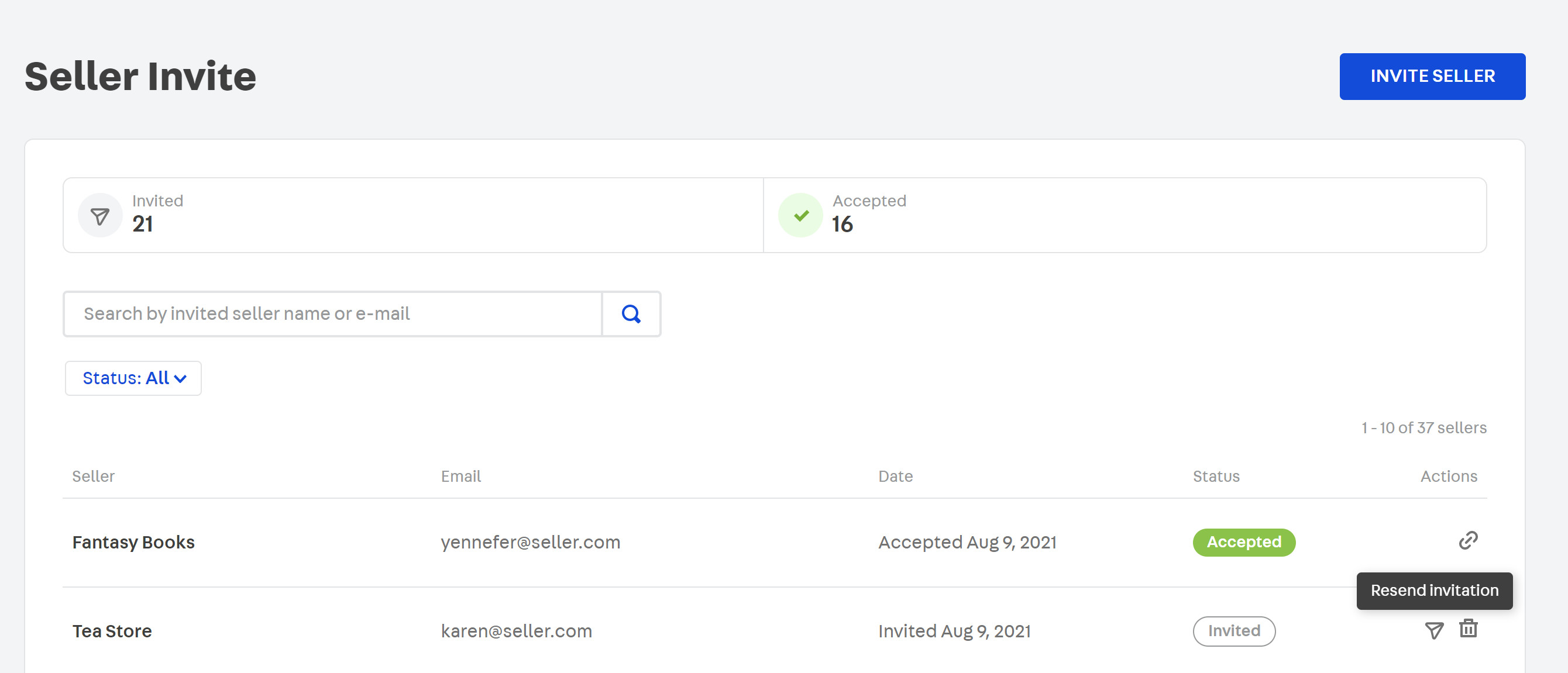Click the Invited status badge

1233,631
